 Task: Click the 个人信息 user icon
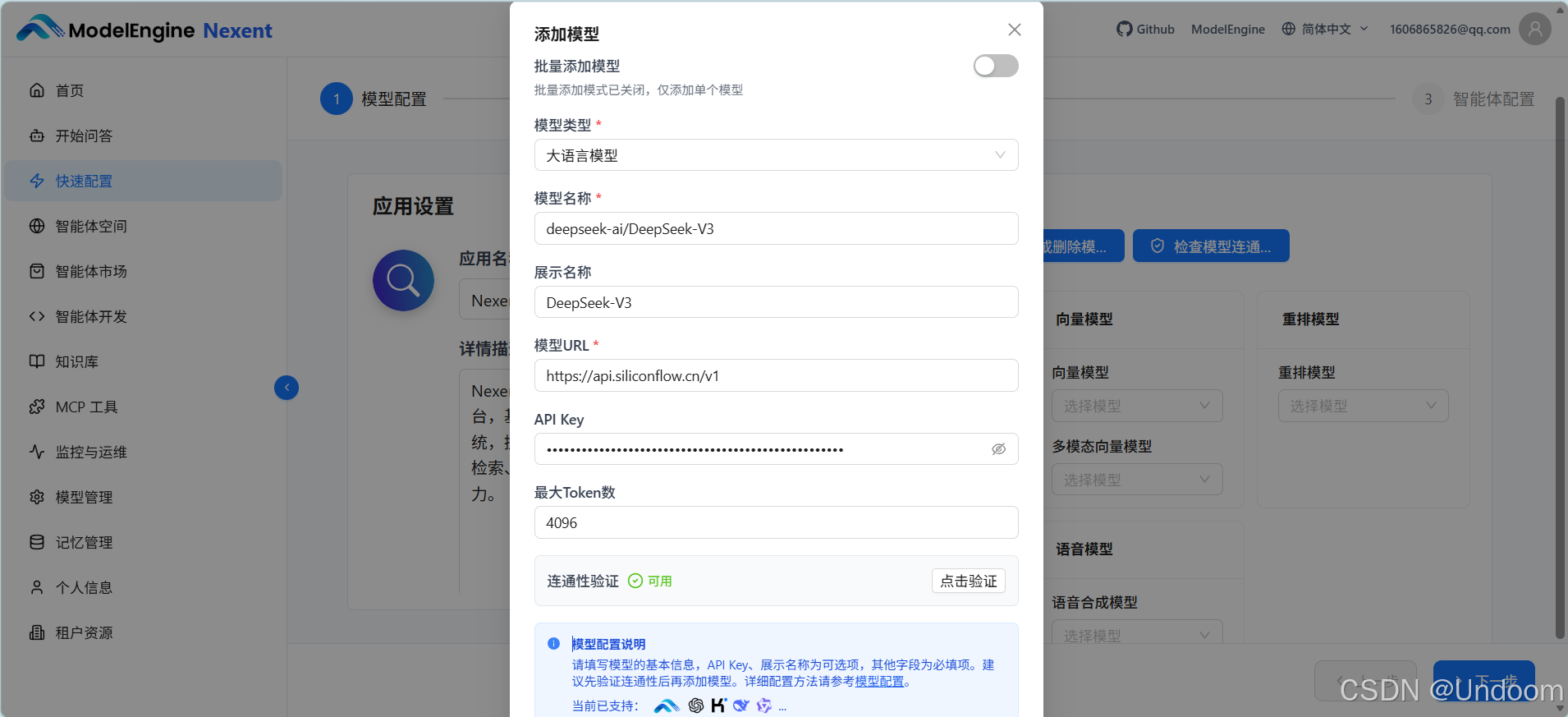pyautogui.click(x=37, y=587)
